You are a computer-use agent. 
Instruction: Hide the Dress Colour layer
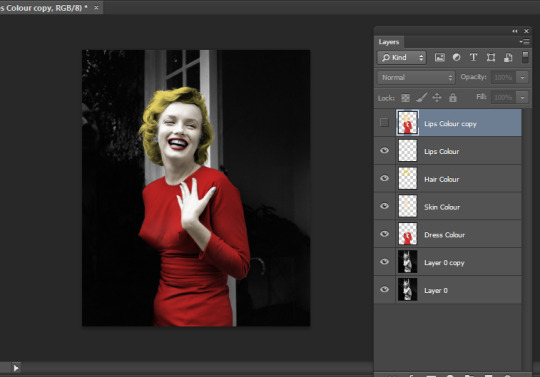pyautogui.click(x=384, y=234)
